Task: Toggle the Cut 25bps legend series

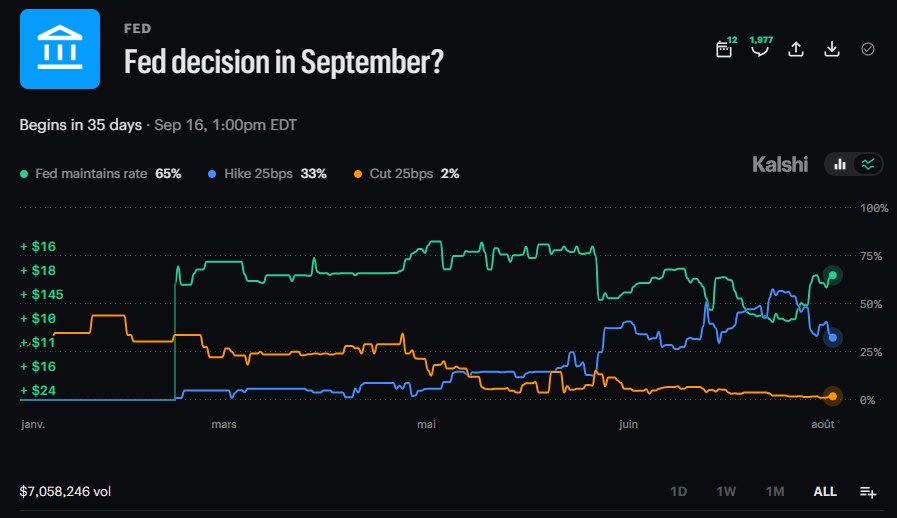Action: [x=406, y=173]
